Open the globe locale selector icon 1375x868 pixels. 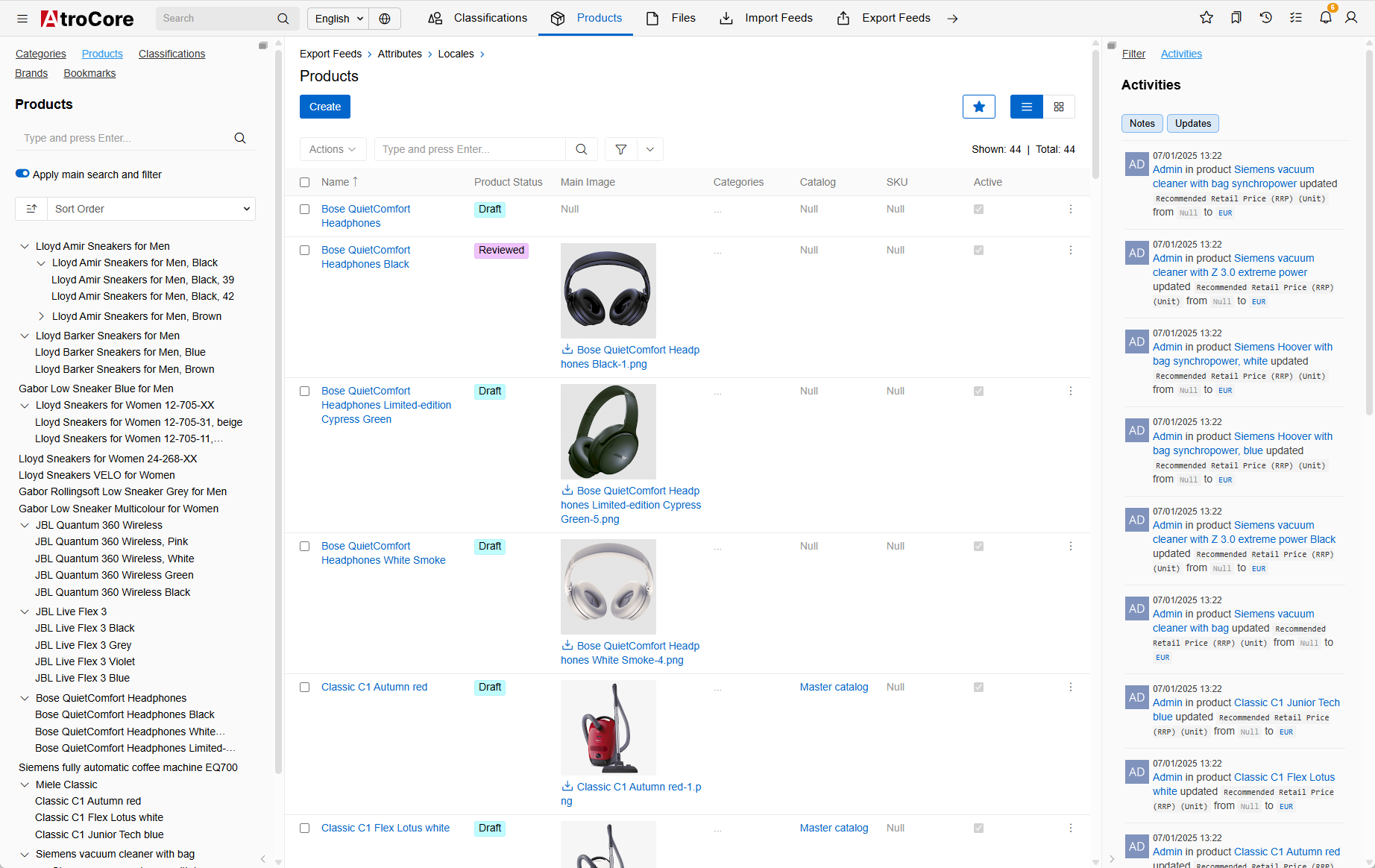point(385,19)
